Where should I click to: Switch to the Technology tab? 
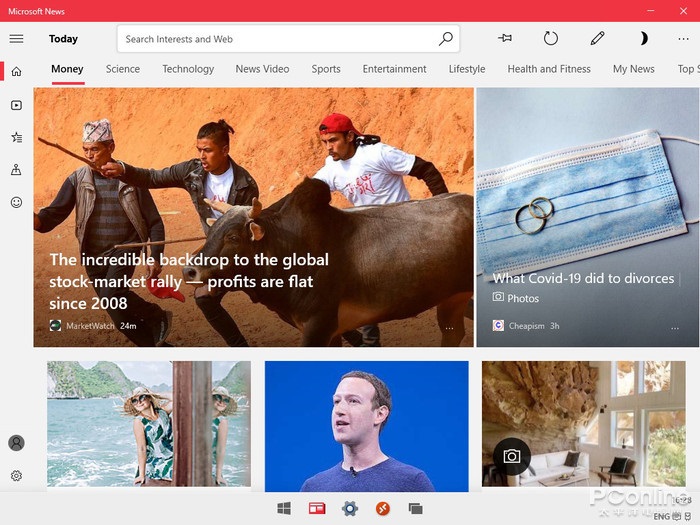coord(188,69)
